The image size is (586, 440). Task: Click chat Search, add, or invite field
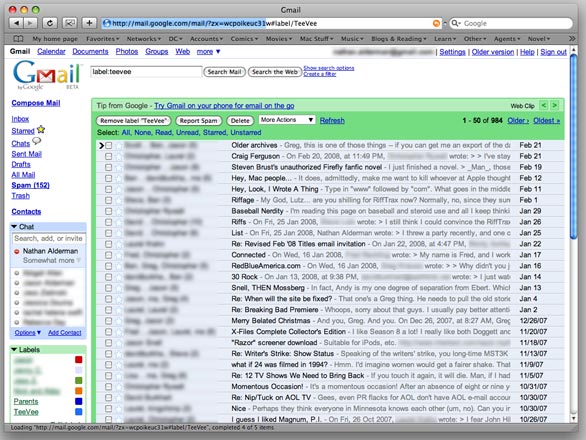pyautogui.click(x=49, y=238)
